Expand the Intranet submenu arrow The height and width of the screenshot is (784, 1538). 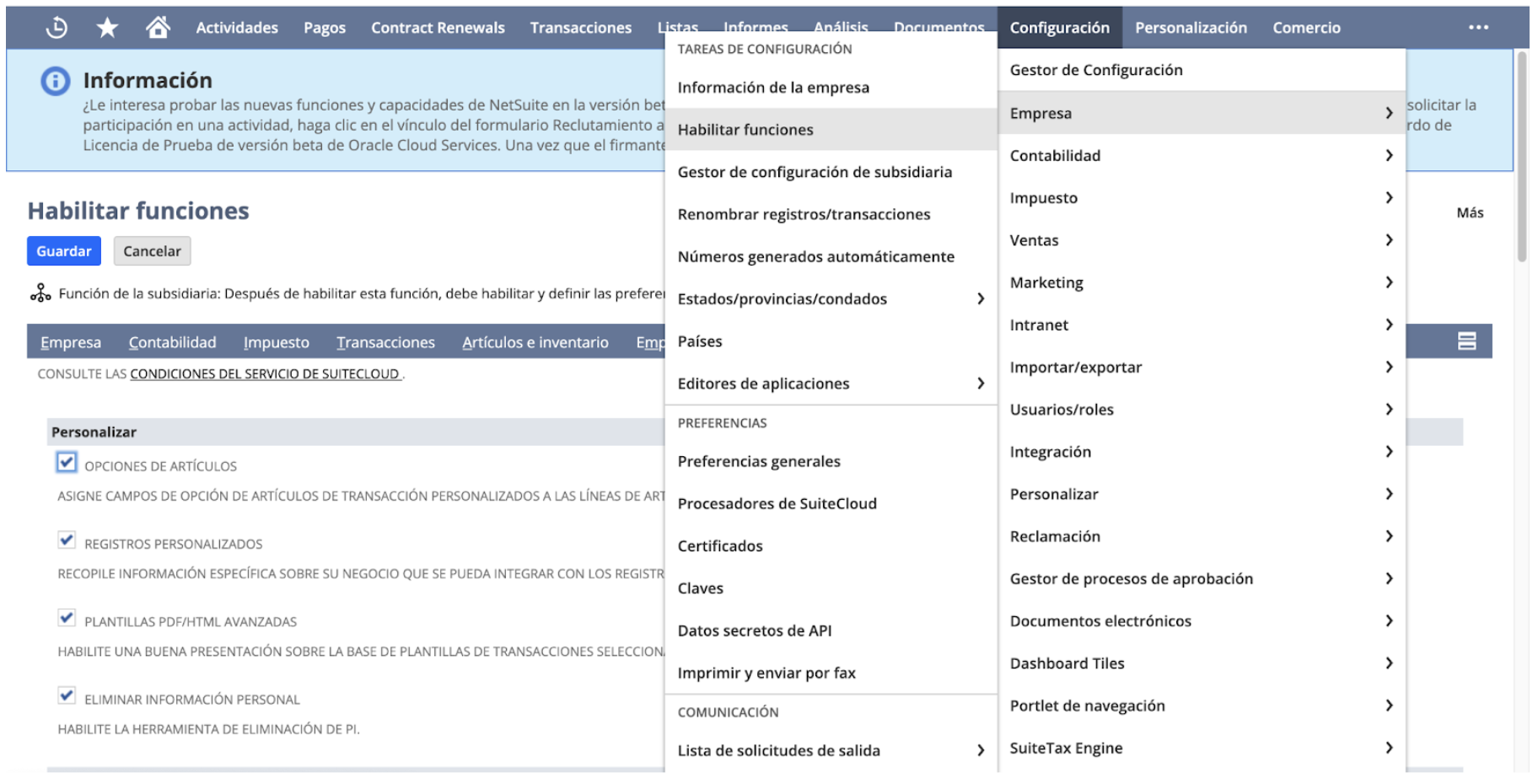click(1389, 325)
